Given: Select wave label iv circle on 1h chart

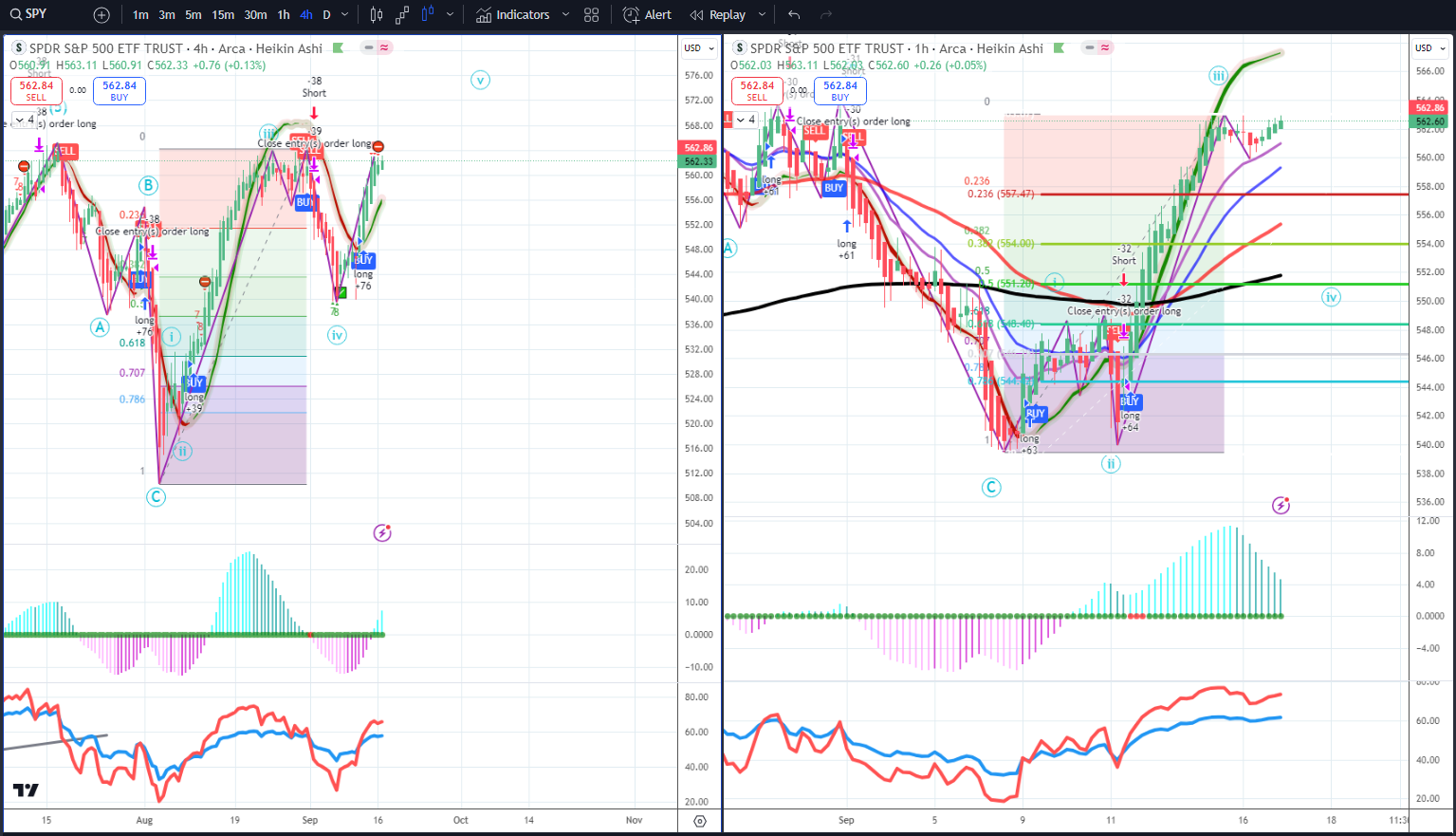Looking at the screenshot, I should point(1331,297).
